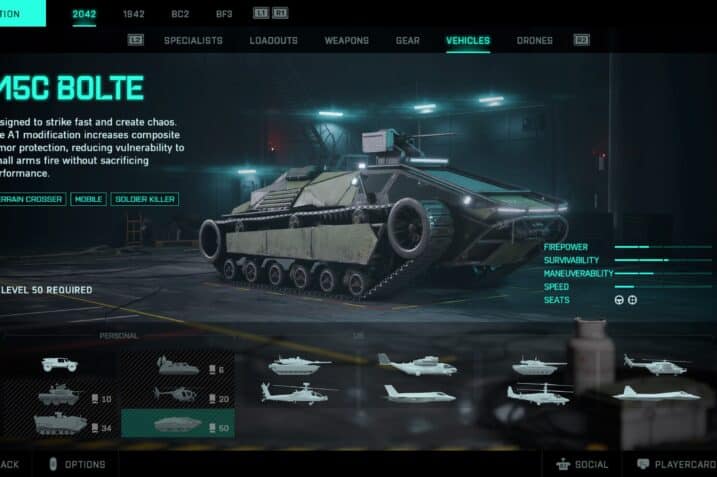The image size is (717, 477).
Task: Select the hovercraft vehicle, level 6
Action: tap(178, 366)
